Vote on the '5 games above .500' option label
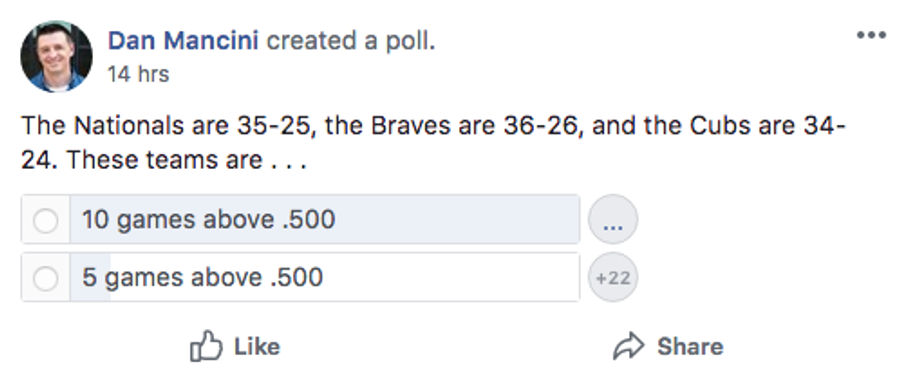Viewport: 900px width, 380px height. (x=203, y=278)
